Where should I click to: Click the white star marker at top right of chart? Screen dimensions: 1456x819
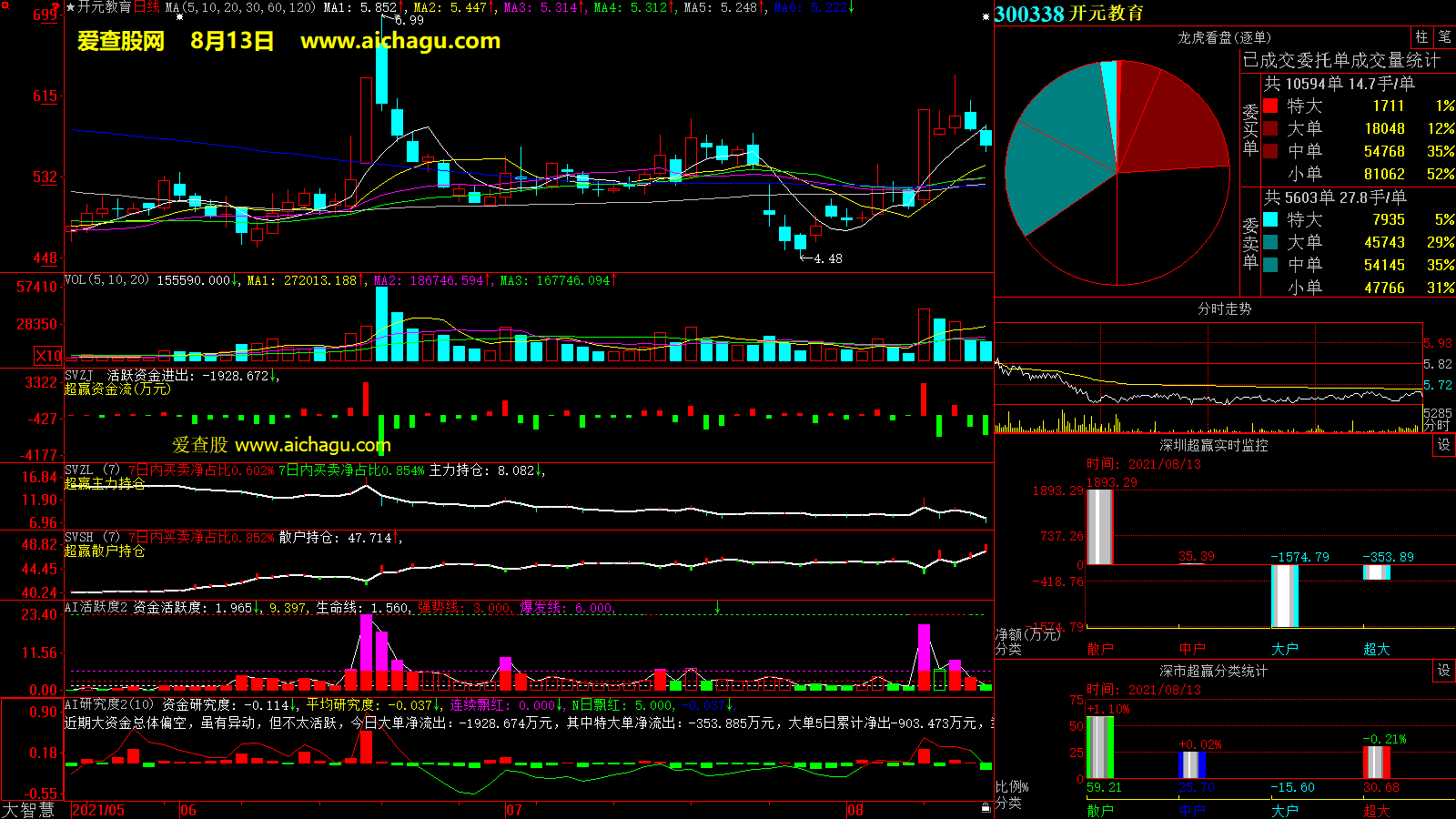point(986,16)
